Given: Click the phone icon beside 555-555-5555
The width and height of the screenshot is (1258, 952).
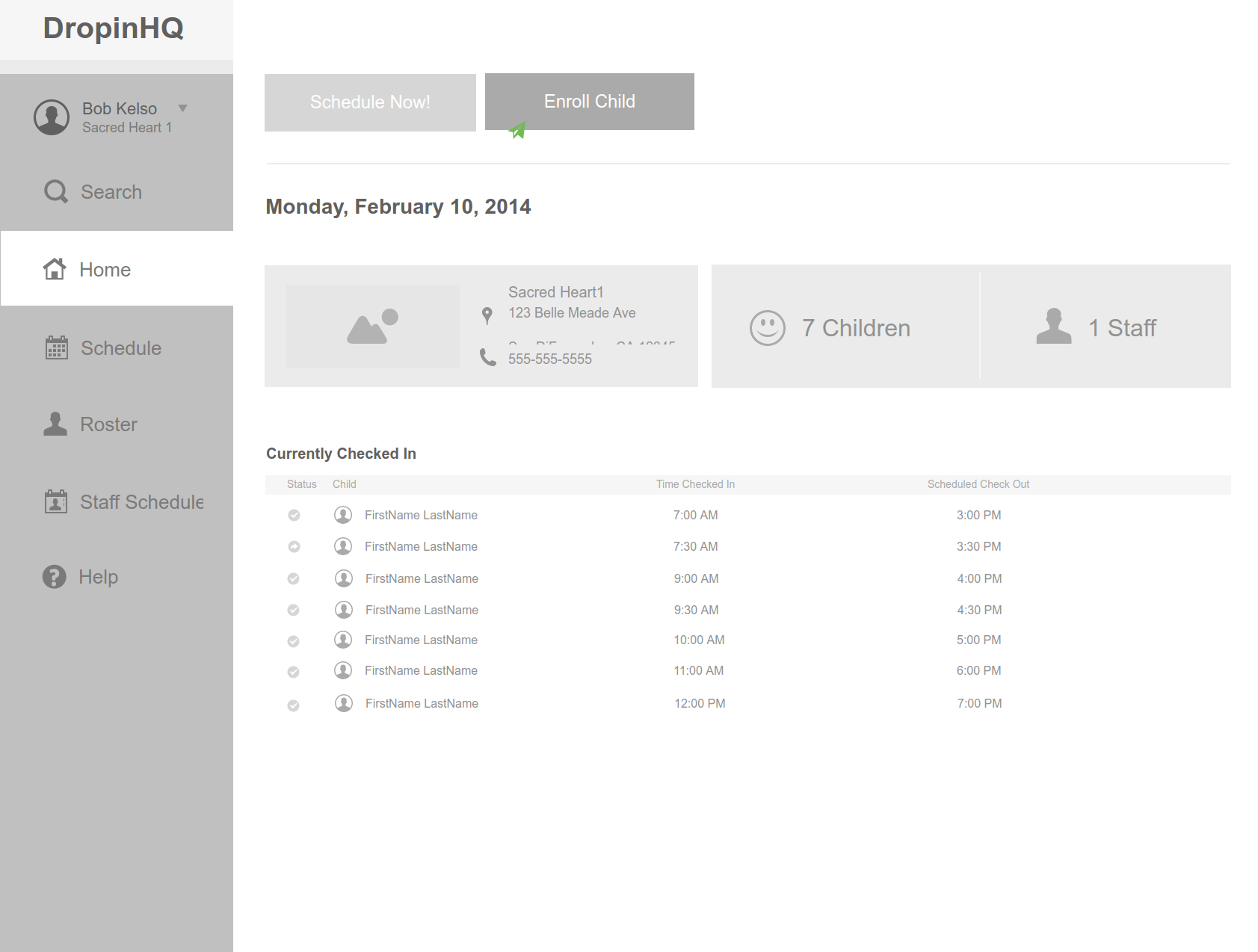Looking at the screenshot, I should pyautogui.click(x=487, y=357).
